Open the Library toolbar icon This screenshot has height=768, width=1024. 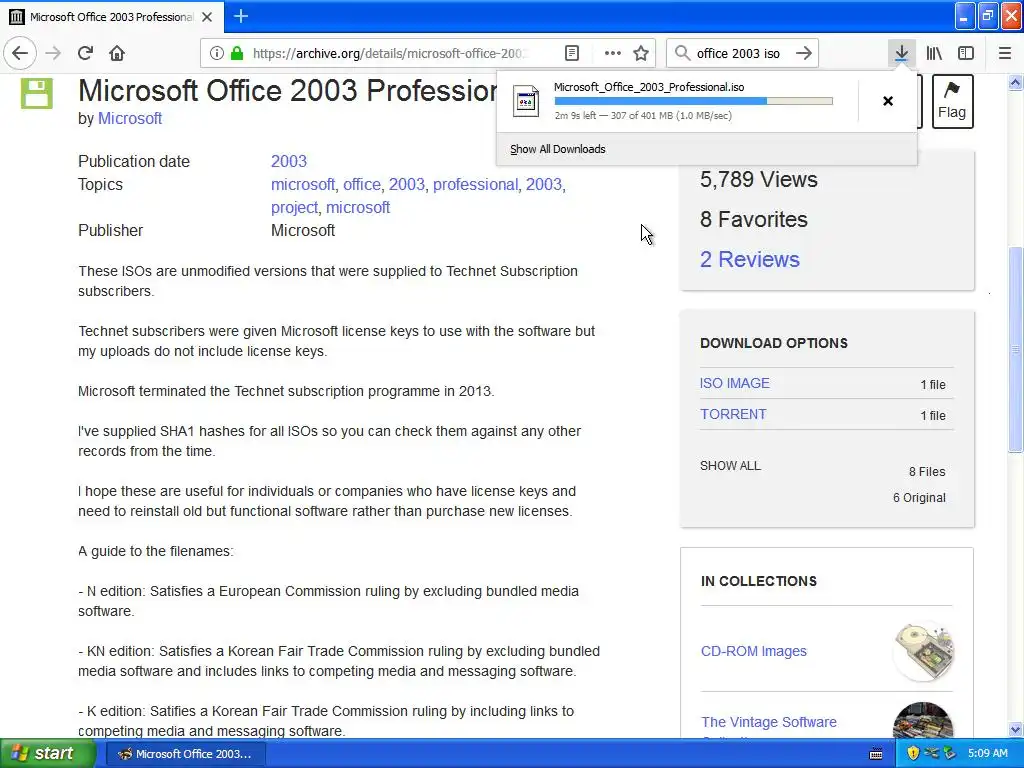pyautogui.click(x=934, y=54)
